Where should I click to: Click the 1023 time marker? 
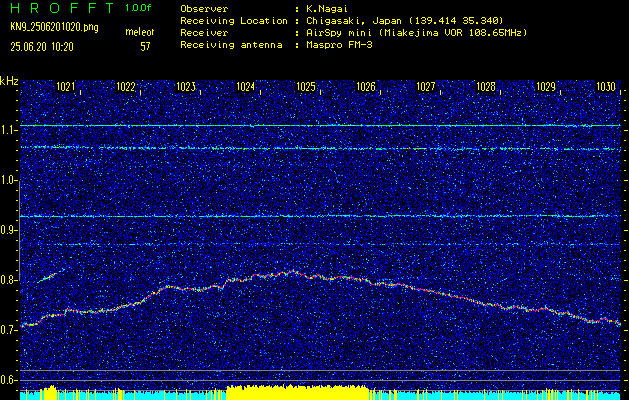pyautogui.click(x=186, y=86)
